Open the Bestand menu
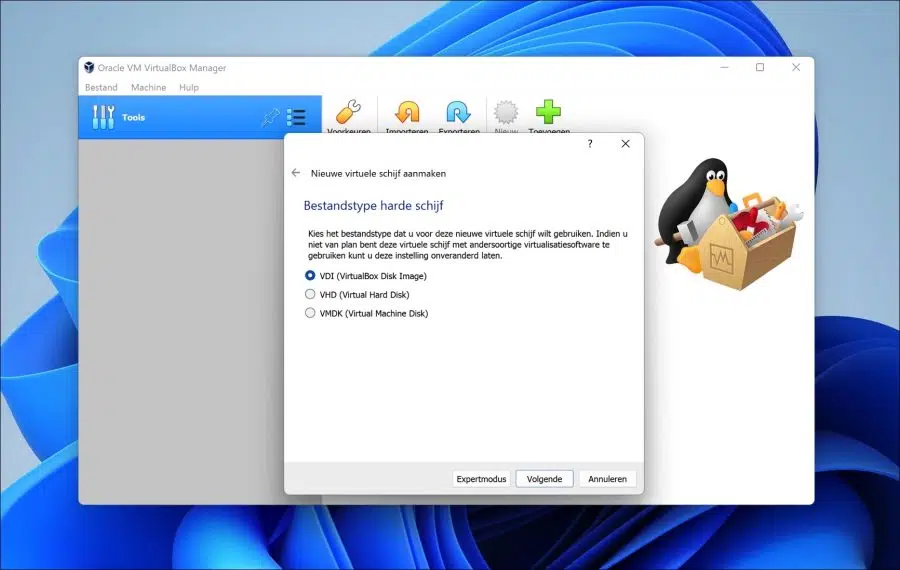900x570 pixels. click(x=101, y=87)
